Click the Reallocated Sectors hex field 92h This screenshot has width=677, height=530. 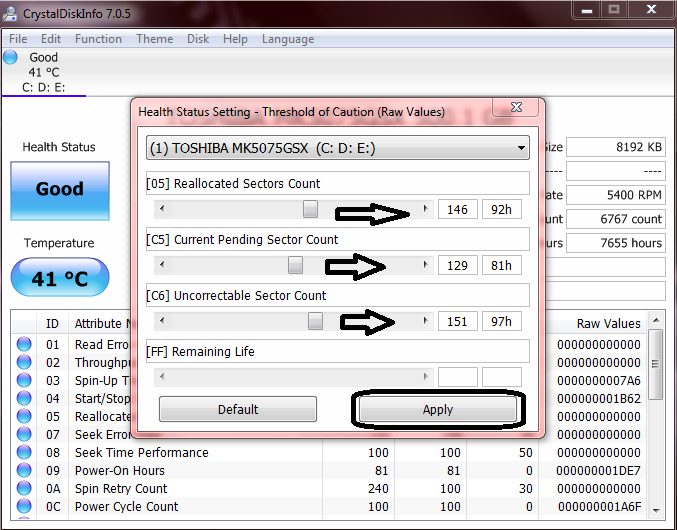point(502,209)
